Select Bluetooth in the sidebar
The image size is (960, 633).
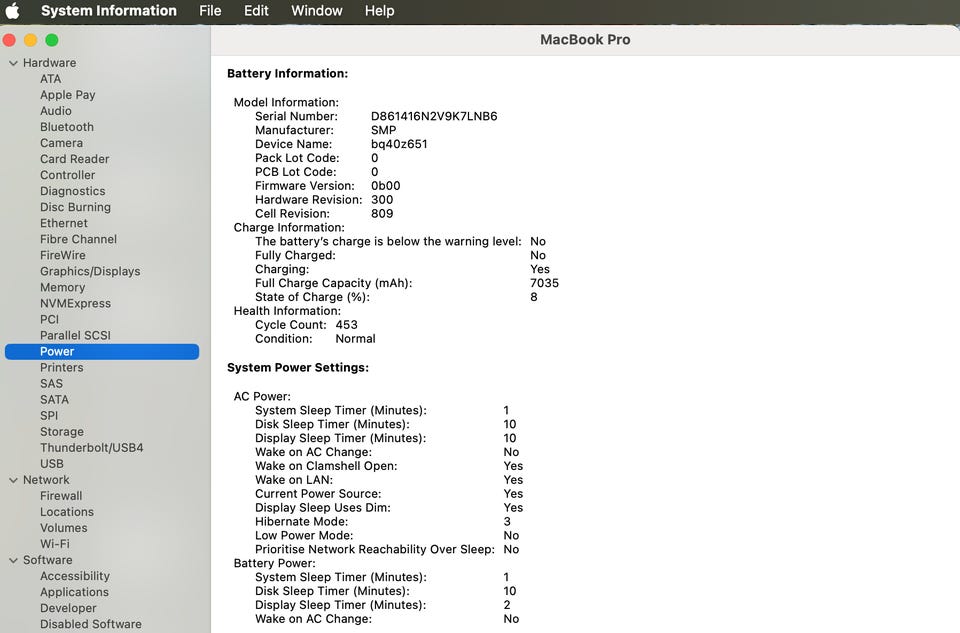[67, 127]
